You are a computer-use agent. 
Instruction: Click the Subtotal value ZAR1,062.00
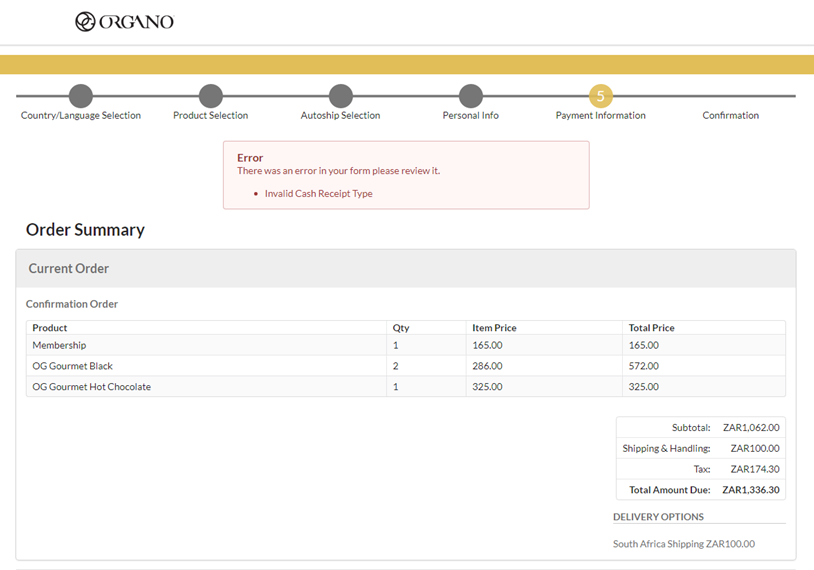click(751, 428)
